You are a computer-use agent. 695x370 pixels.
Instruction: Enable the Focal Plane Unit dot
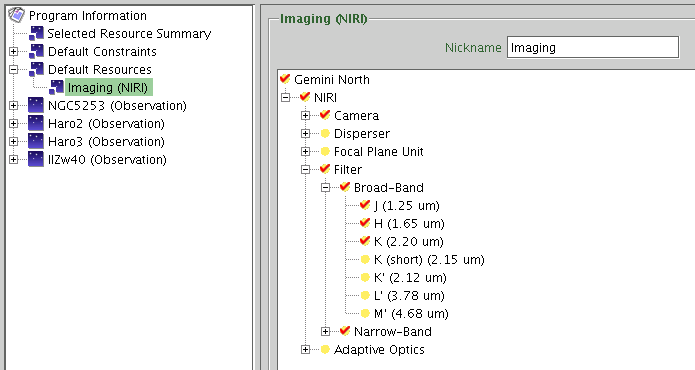325,152
